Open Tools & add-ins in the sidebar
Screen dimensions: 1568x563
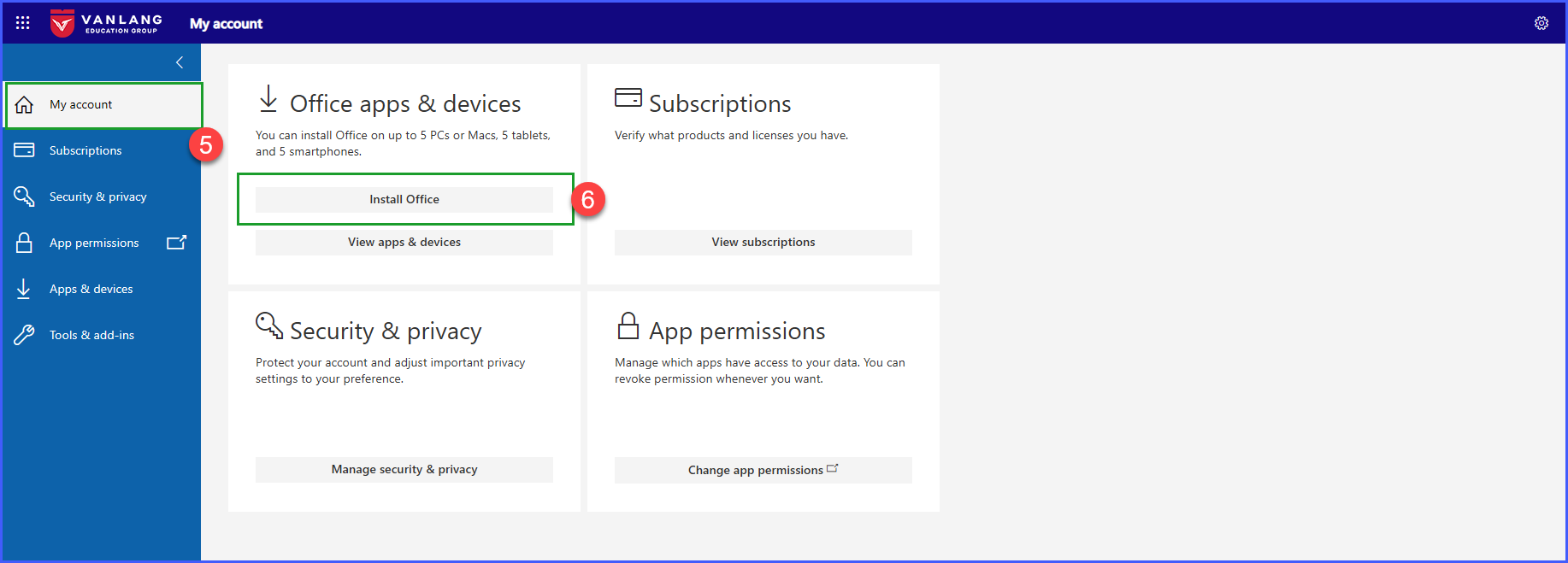click(102, 335)
